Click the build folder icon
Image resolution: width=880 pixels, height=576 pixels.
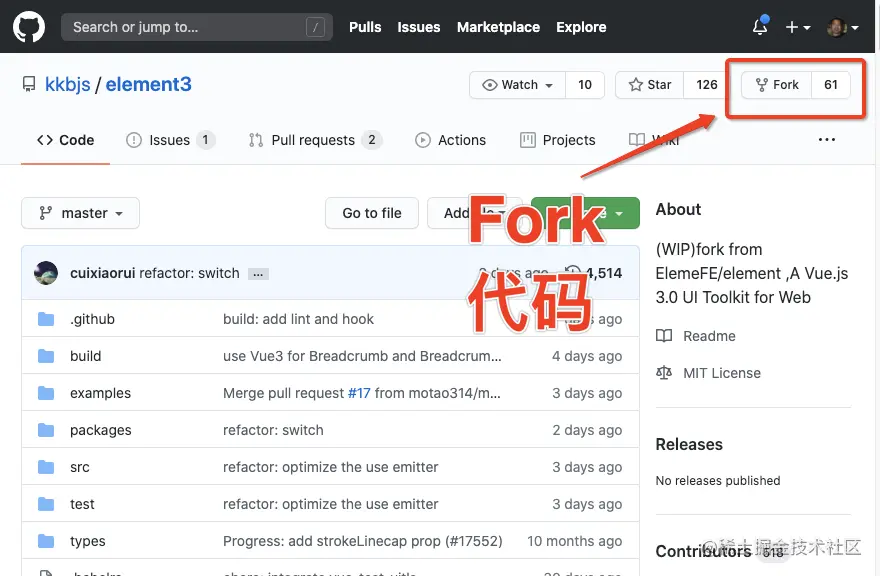tap(46, 356)
